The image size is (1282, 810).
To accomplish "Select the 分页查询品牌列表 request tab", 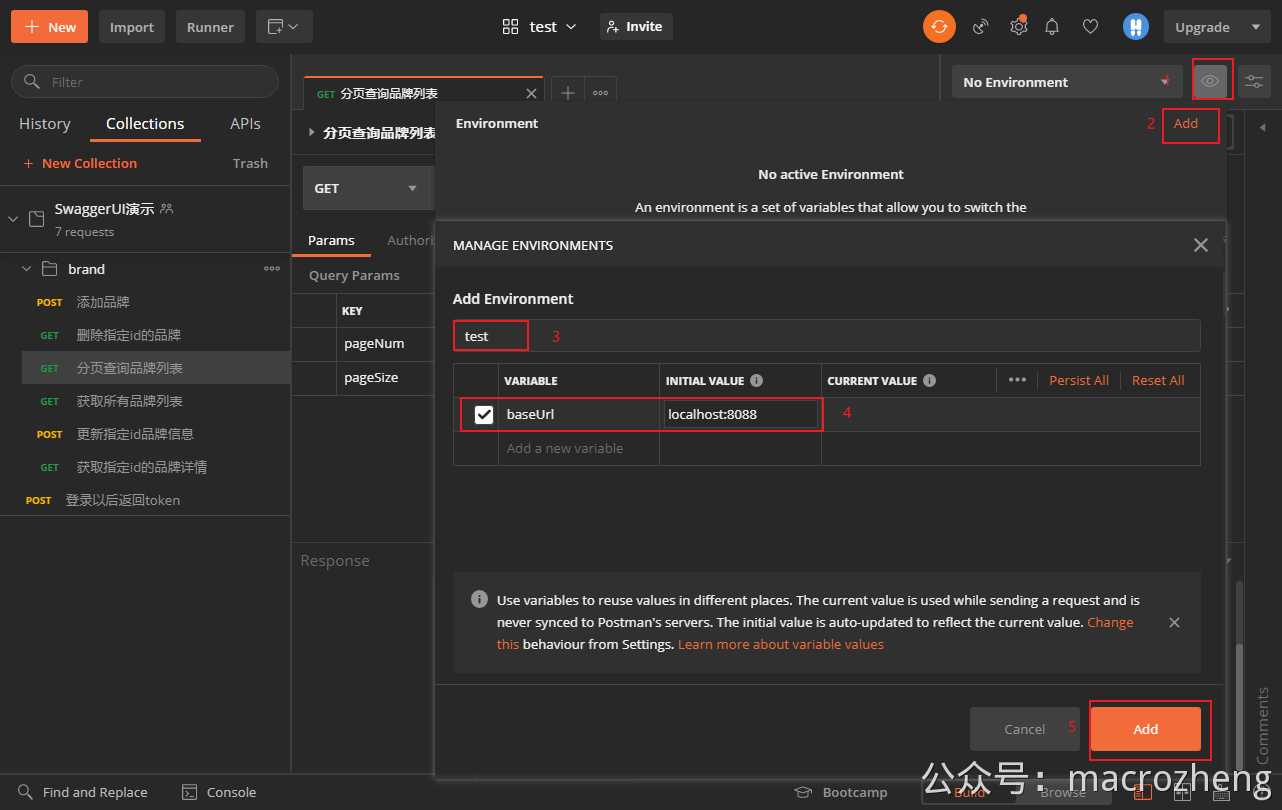I will pyautogui.click(x=423, y=93).
